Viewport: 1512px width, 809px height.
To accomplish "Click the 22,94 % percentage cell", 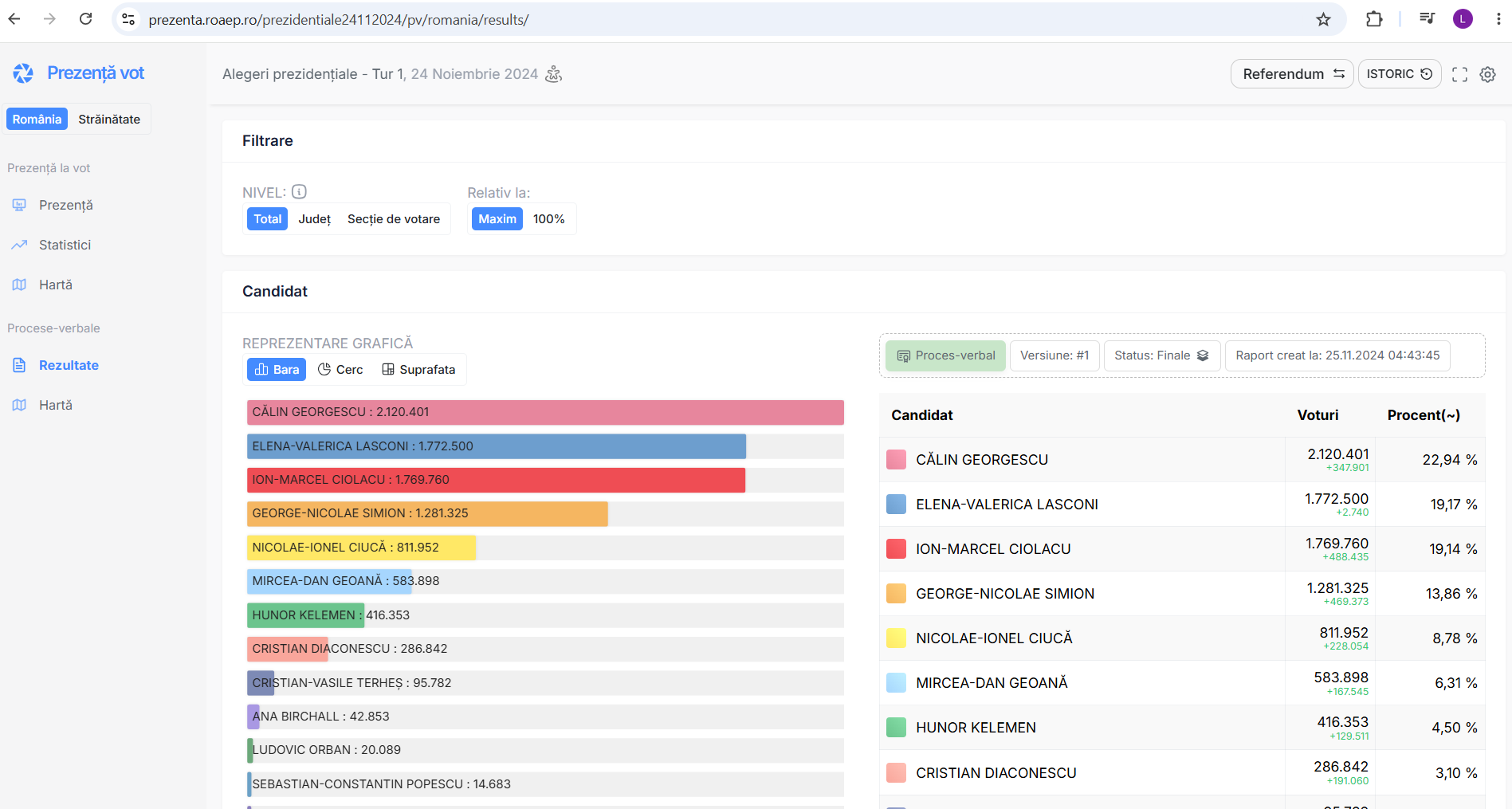I will [1450, 460].
